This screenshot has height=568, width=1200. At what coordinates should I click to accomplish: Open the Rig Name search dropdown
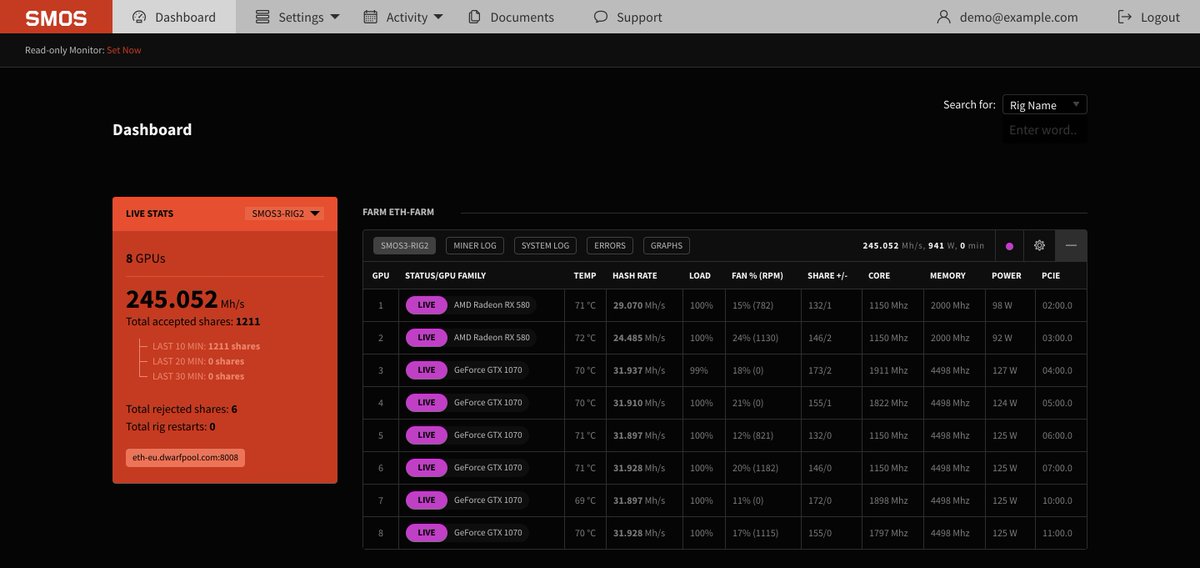[x=1044, y=104]
